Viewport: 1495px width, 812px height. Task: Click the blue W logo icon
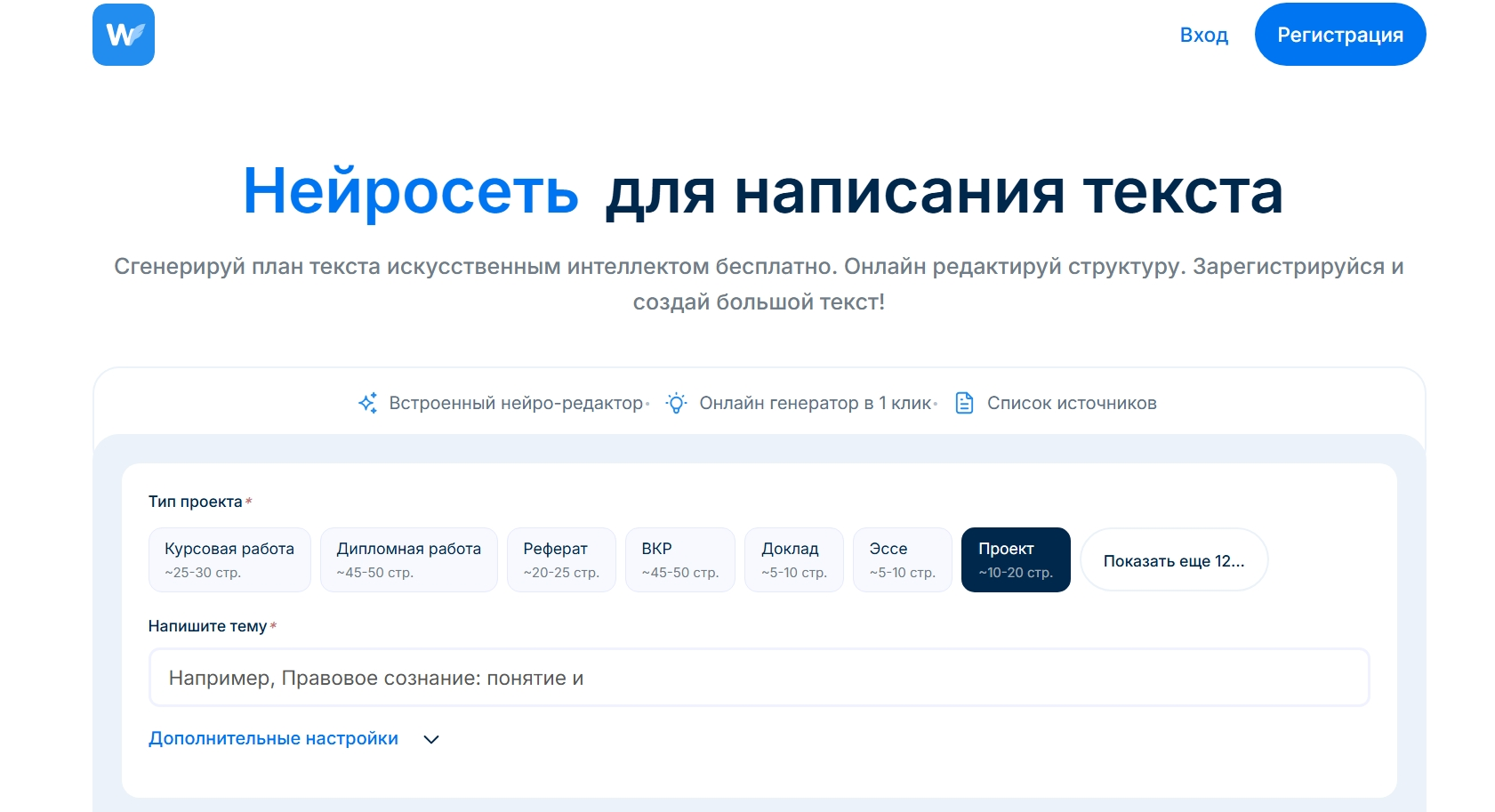(124, 35)
